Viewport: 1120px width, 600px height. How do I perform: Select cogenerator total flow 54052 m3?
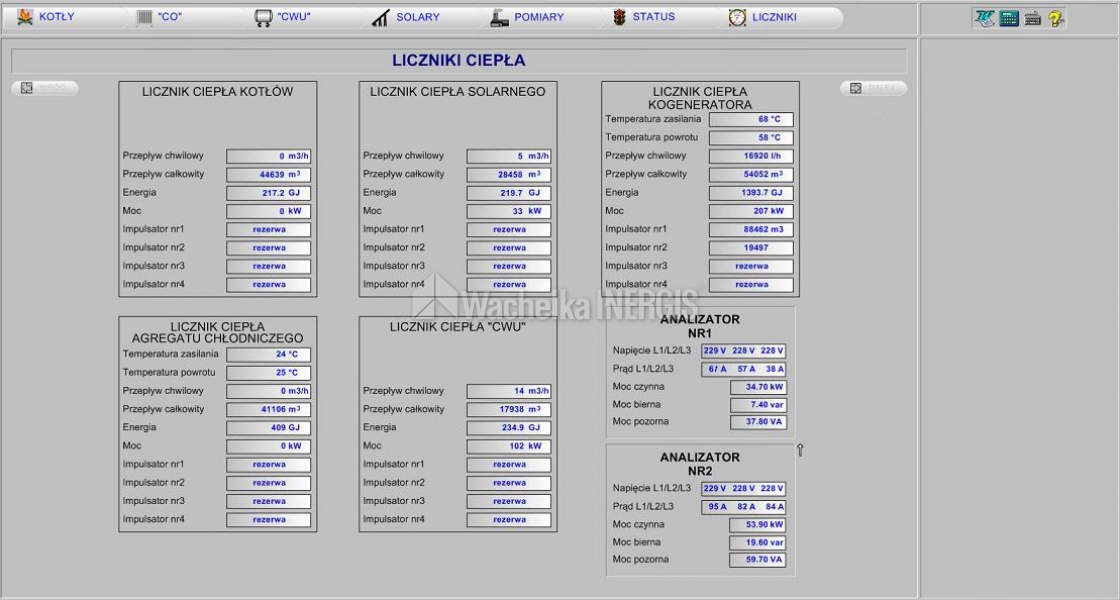751,175
